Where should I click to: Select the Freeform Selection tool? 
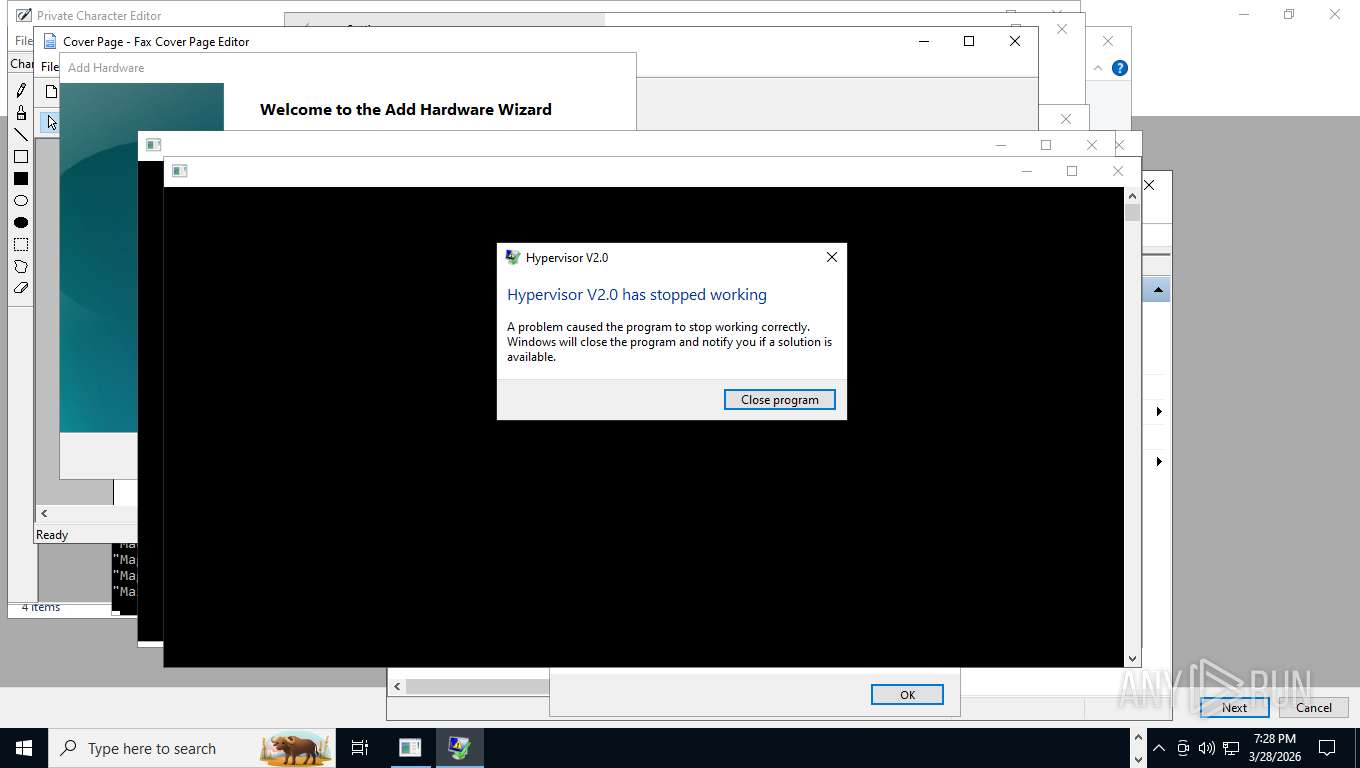coord(21,266)
